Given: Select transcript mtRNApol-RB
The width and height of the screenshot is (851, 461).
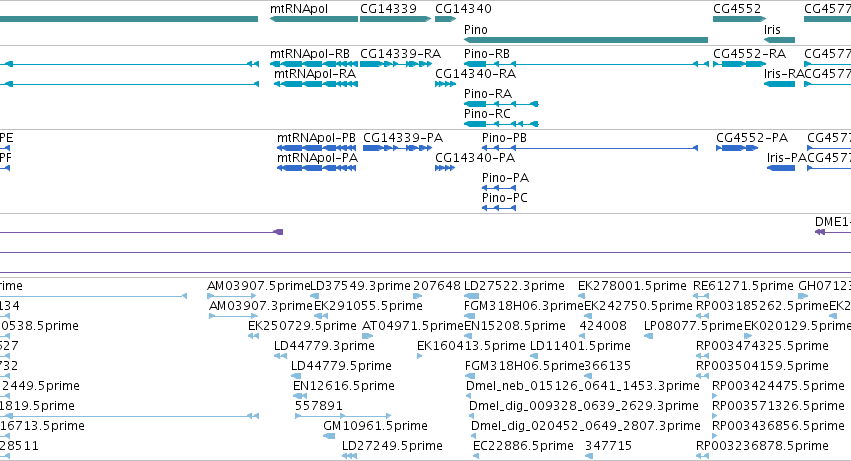Looking at the screenshot, I should [310, 54].
